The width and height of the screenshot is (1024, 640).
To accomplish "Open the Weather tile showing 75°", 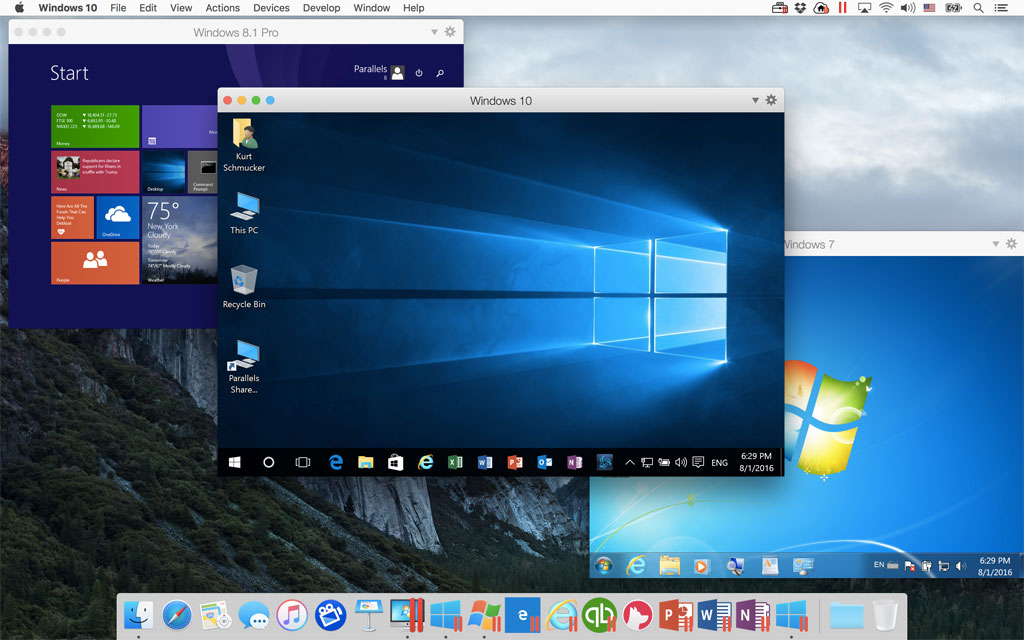I will click(x=180, y=240).
